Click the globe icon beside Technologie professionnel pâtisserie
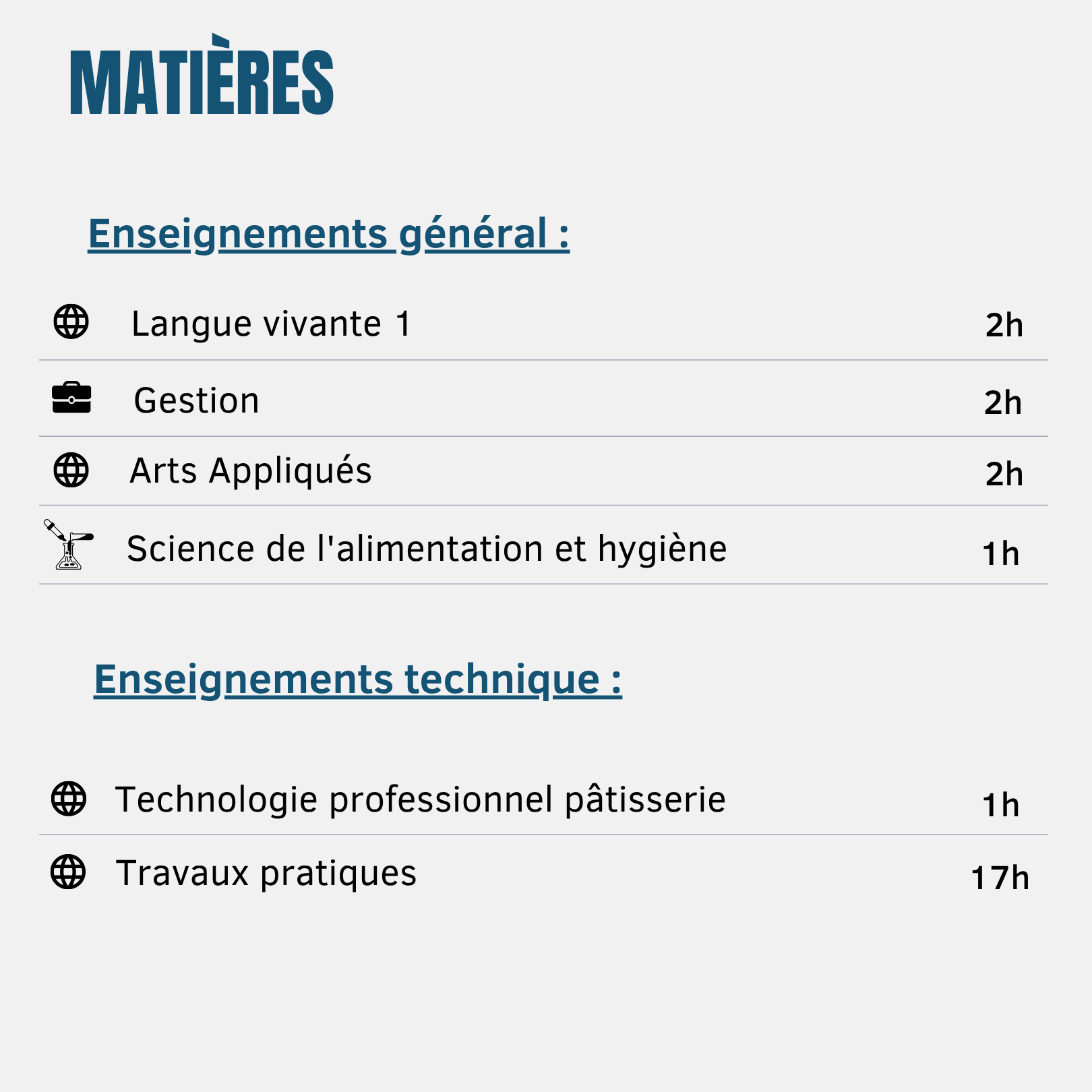 [x=69, y=799]
